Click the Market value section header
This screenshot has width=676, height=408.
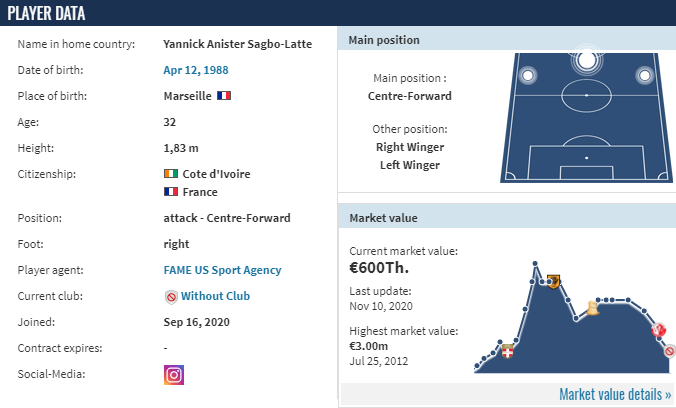[x=507, y=217]
